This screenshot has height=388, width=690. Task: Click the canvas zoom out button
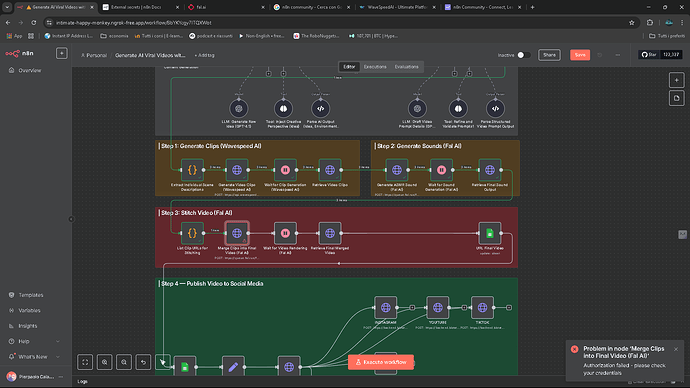tap(124, 362)
